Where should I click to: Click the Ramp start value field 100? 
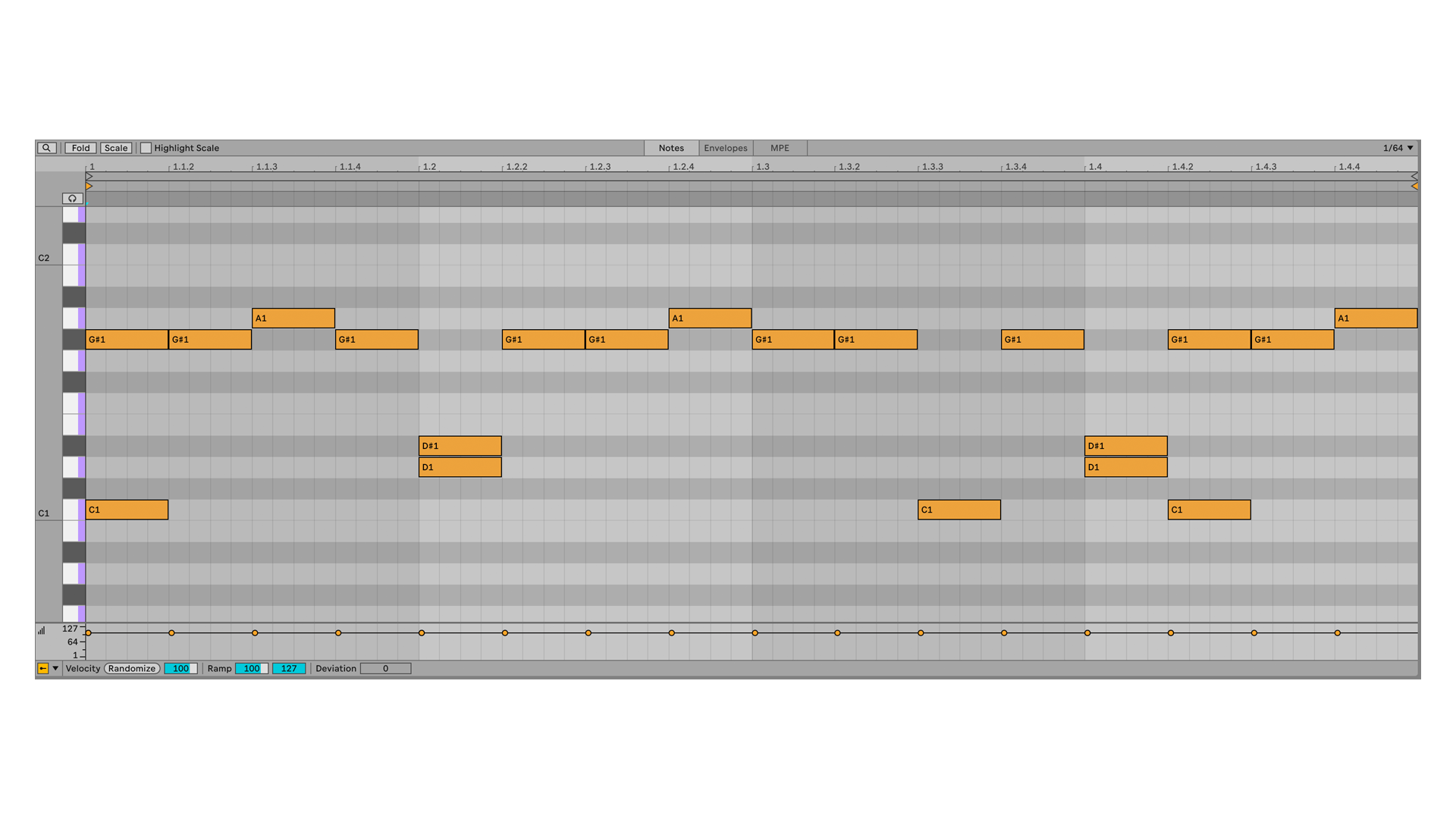coord(252,668)
